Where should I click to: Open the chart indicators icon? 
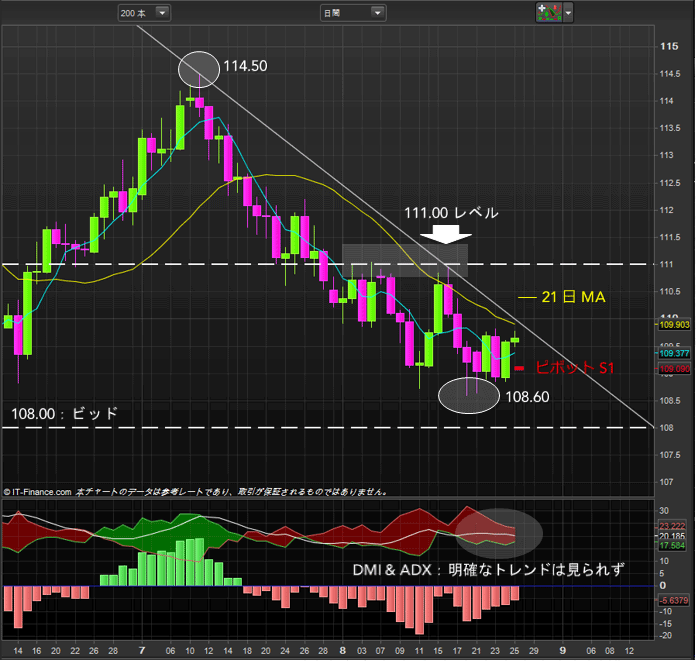click(x=549, y=12)
